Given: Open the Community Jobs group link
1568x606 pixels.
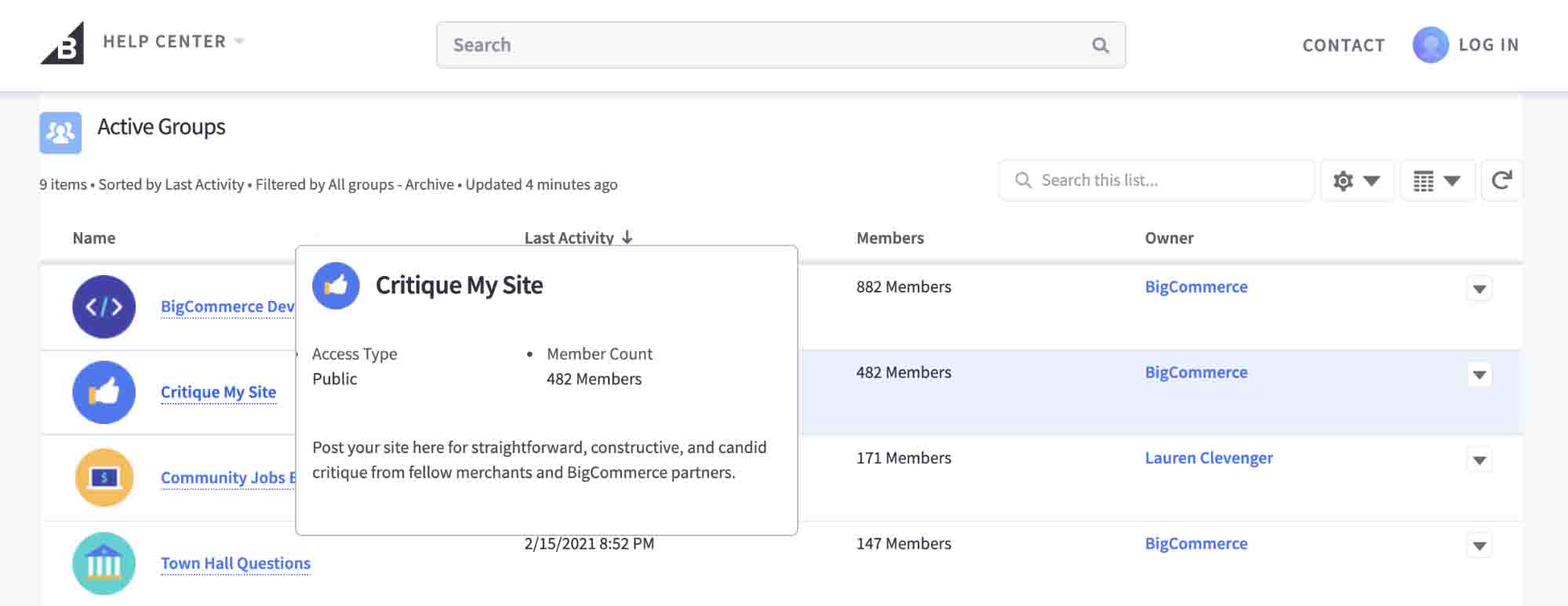Looking at the screenshot, I should [x=227, y=477].
